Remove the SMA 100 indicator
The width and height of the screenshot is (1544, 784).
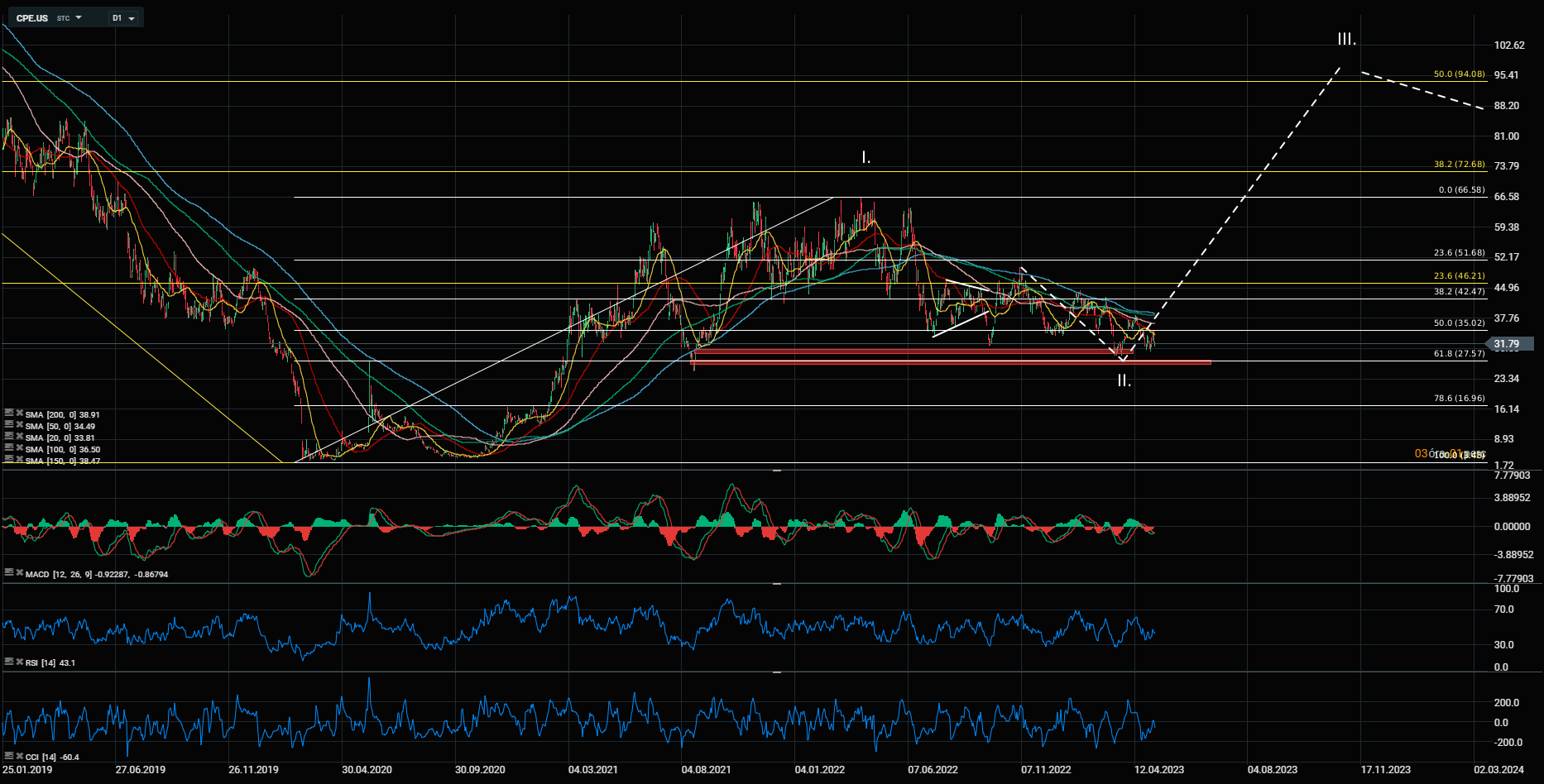click(x=19, y=447)
